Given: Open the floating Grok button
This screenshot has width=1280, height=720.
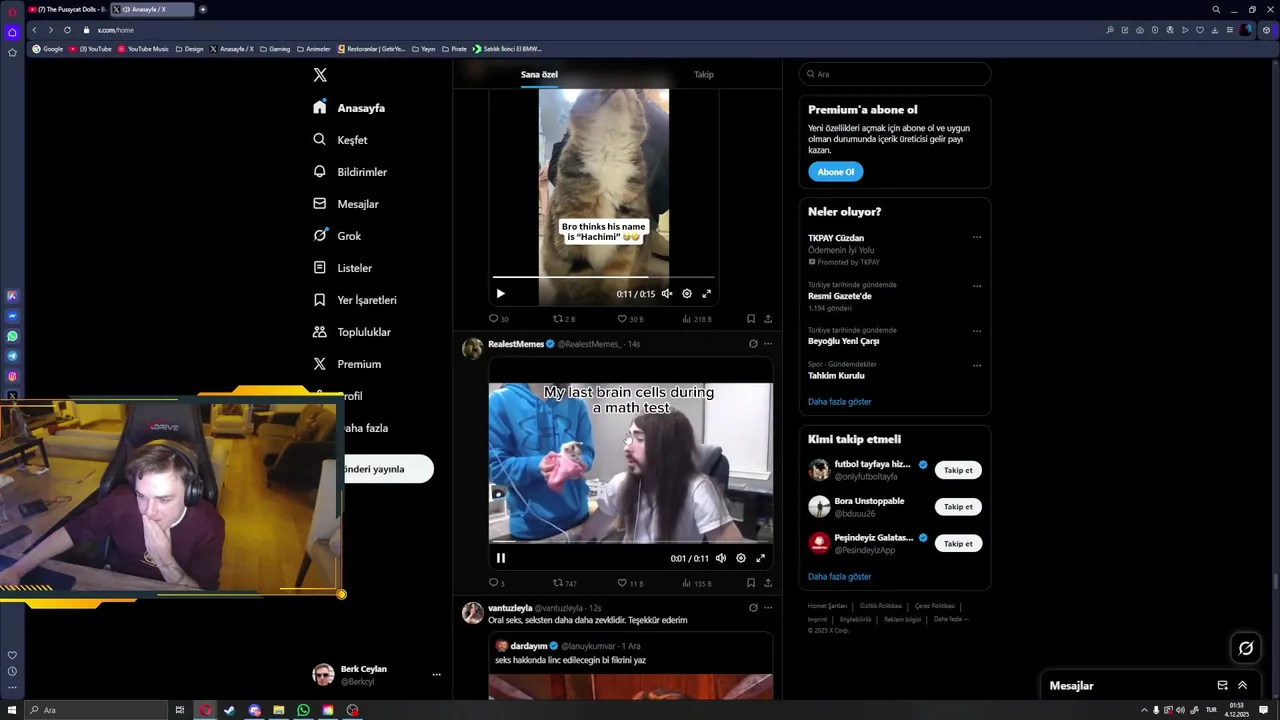Looking at the screenshot, I should [1246, 648].
